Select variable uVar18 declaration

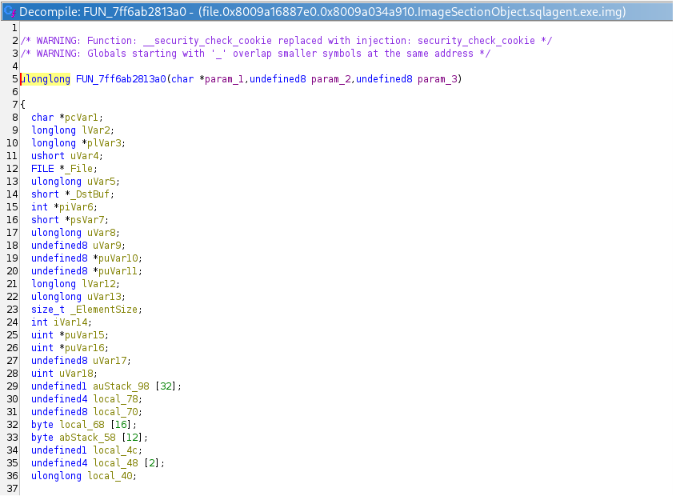(x=76, y=373)
